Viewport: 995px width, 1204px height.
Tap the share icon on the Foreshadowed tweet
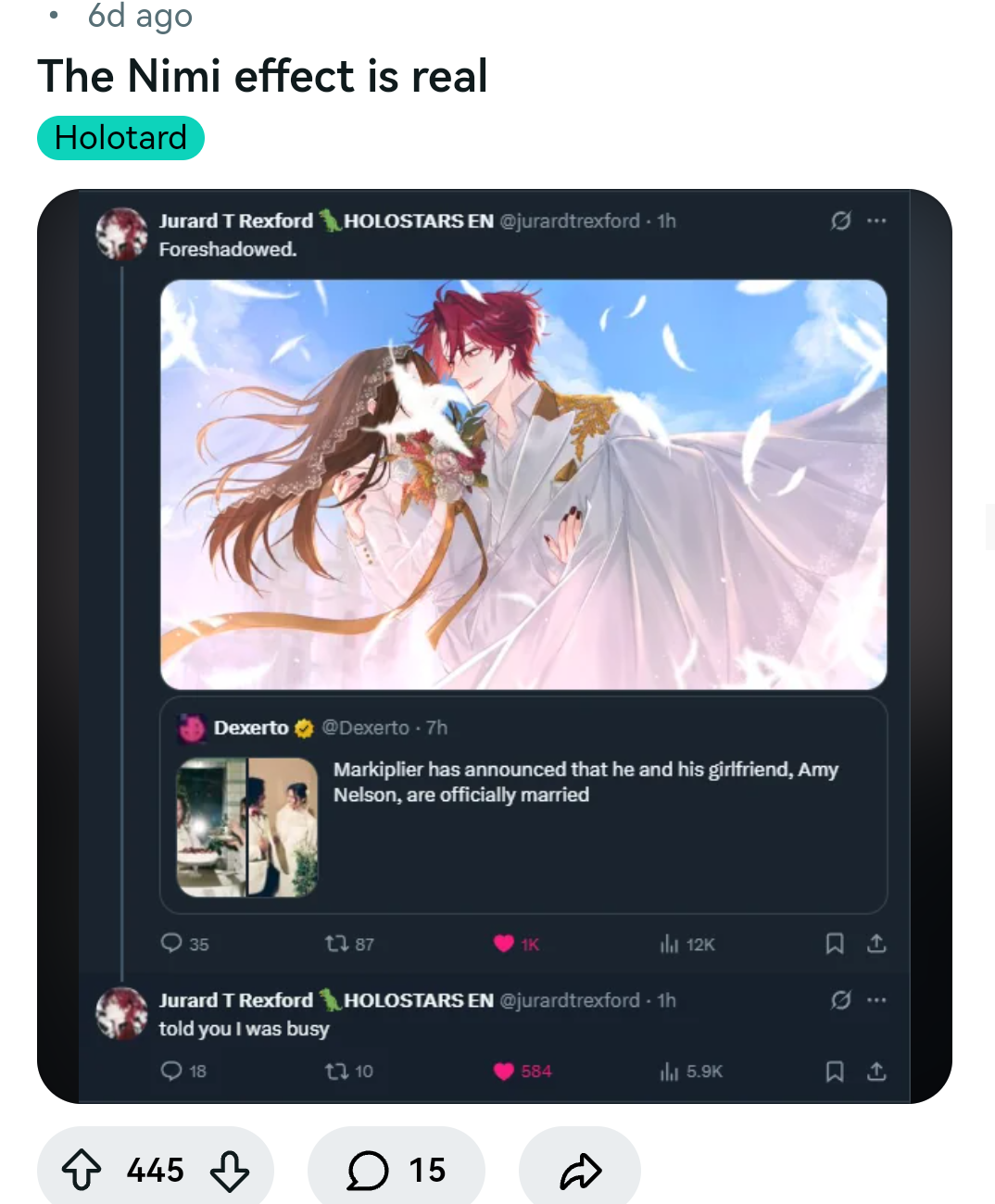[x=876, y=944]
